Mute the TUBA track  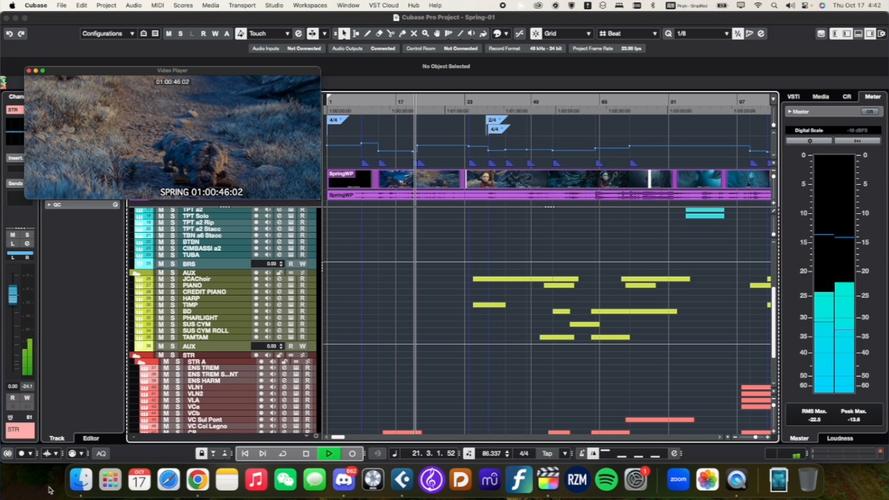click(x=160, y=254)
